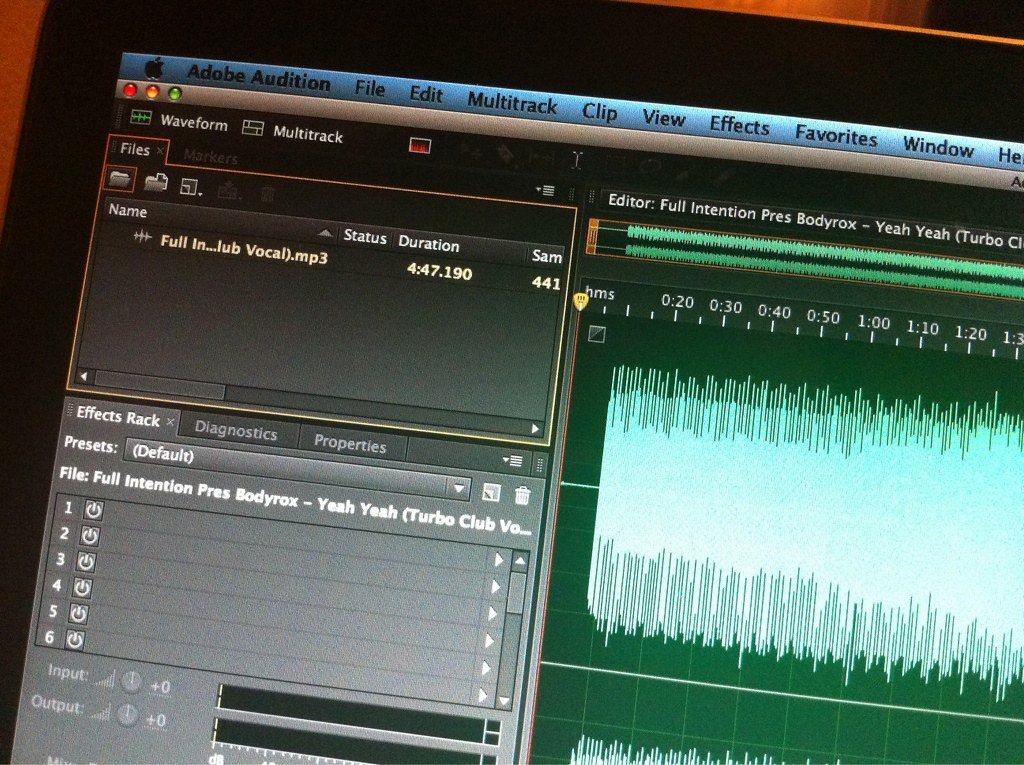Viewport: 1024px width, 765px height.
Task: Open the Effects Rack panel options menu
Action: 513,461
